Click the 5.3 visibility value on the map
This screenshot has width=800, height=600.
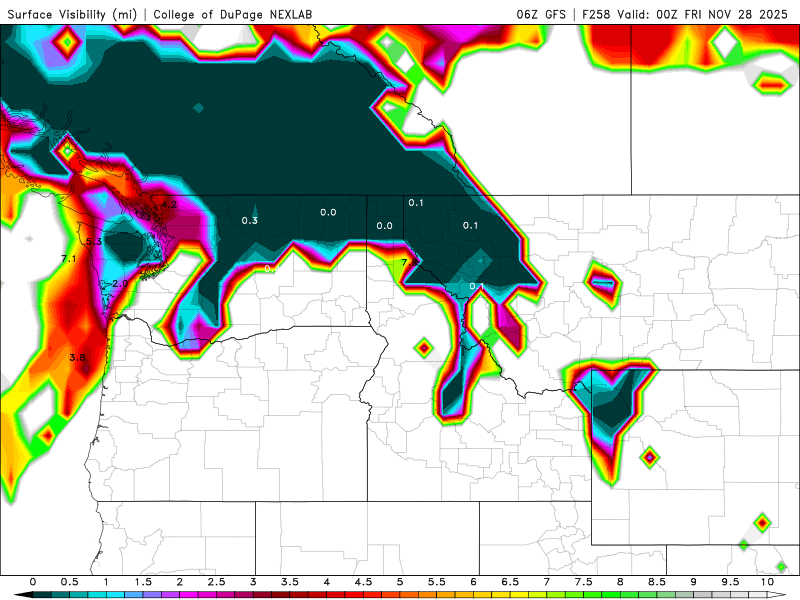coord(94,242)
